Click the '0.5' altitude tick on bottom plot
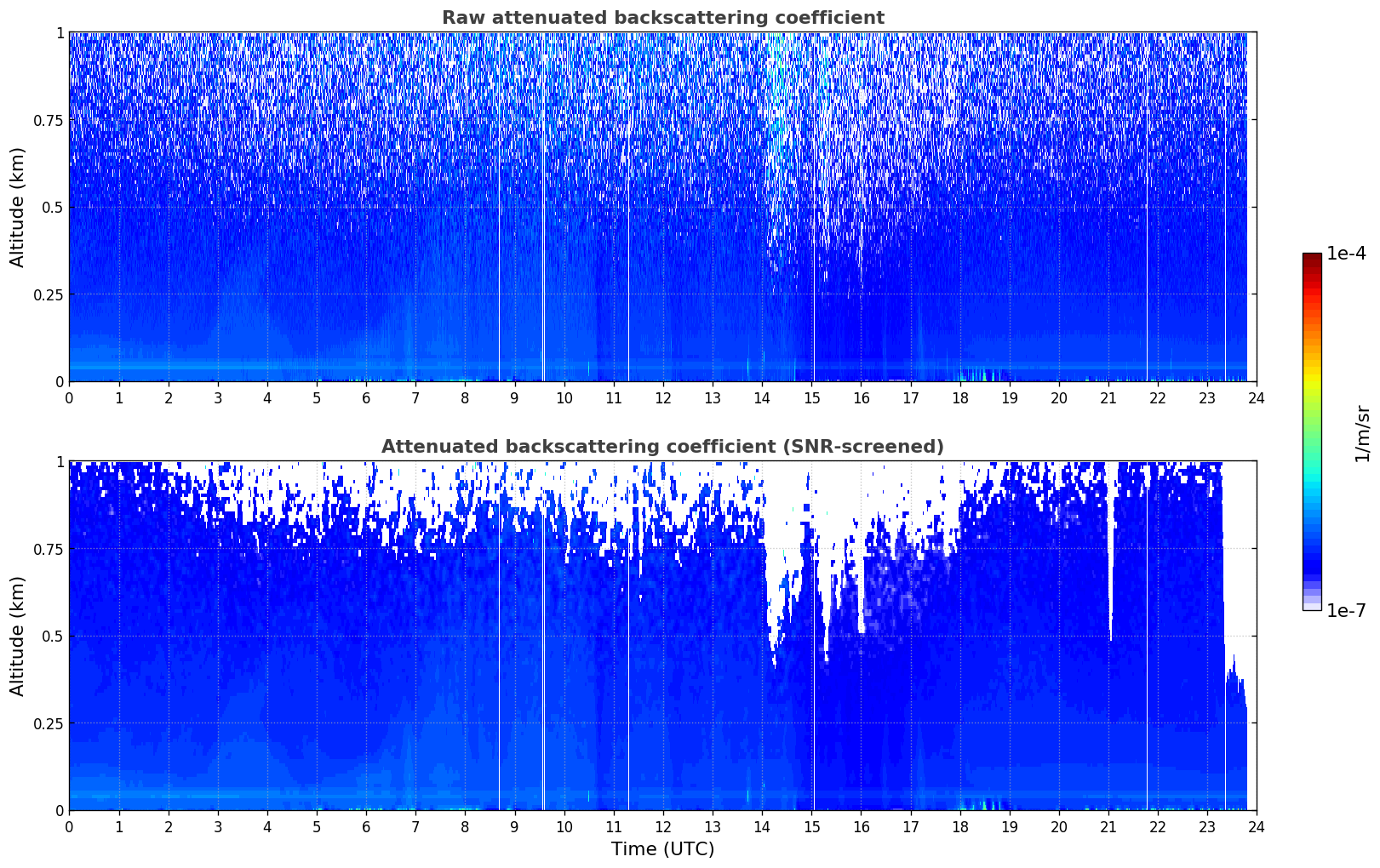This screenshot has width=1380, height=868. [x=52, y=637]
